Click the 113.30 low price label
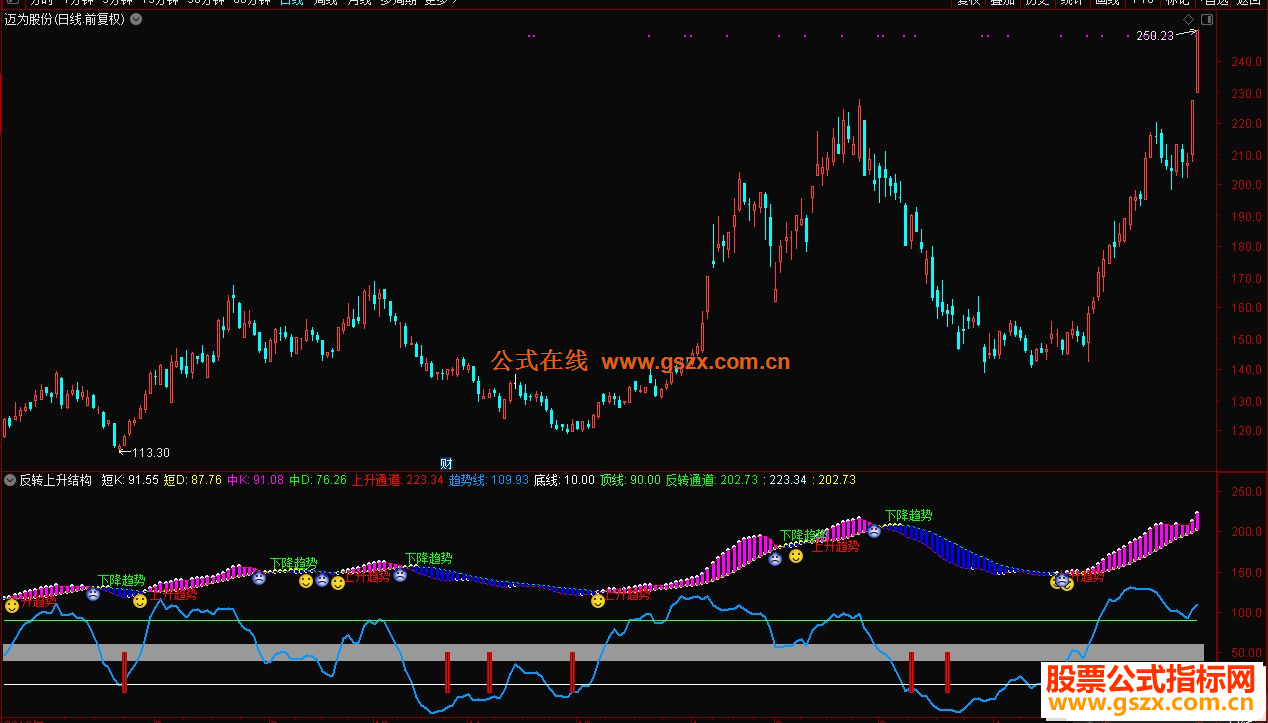1268x723 pixels. coord(151,452)
